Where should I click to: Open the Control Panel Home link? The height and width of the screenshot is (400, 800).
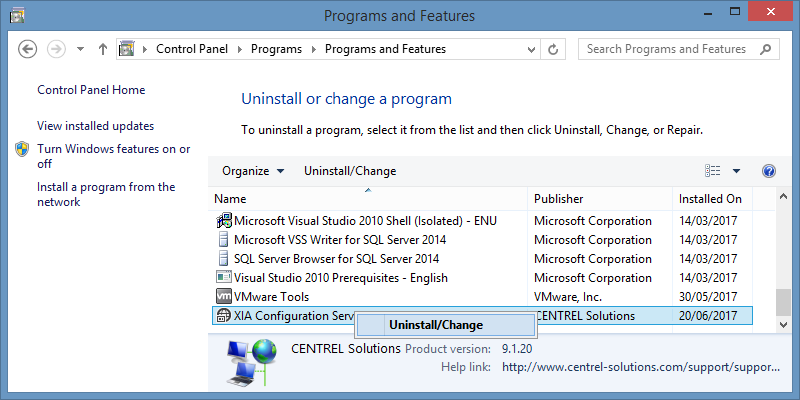pyautogui.click(x=91, y=90)
